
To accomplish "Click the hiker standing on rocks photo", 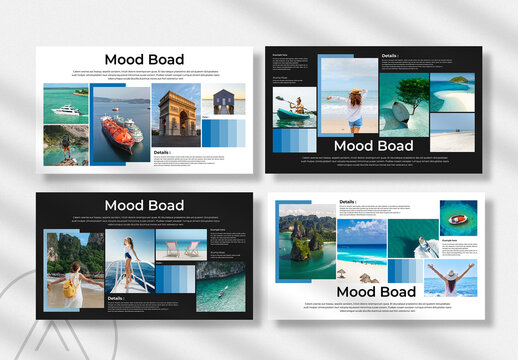I will tap(66, 145).
